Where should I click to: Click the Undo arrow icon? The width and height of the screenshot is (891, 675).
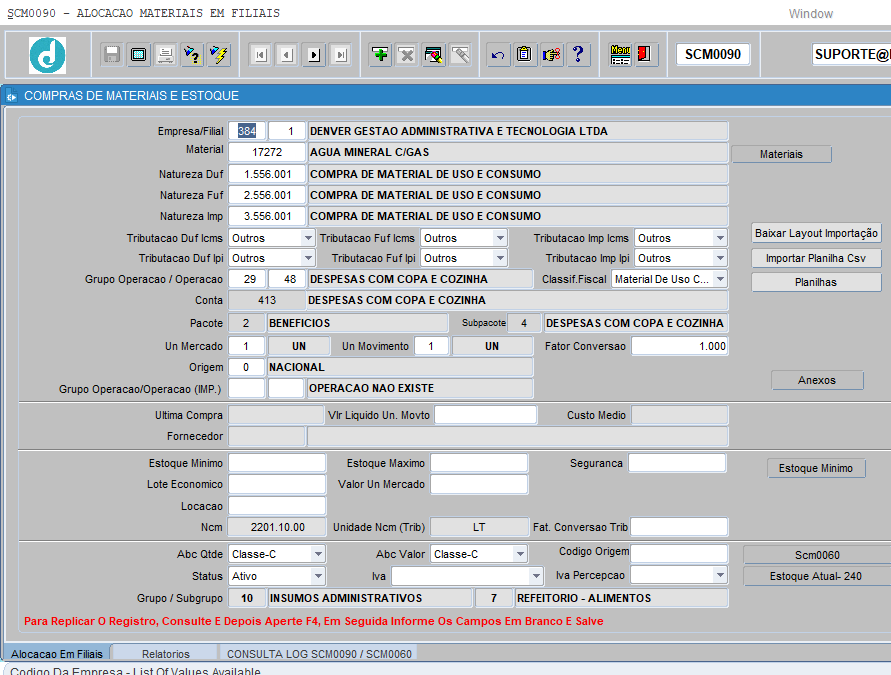tap(498, 55)
